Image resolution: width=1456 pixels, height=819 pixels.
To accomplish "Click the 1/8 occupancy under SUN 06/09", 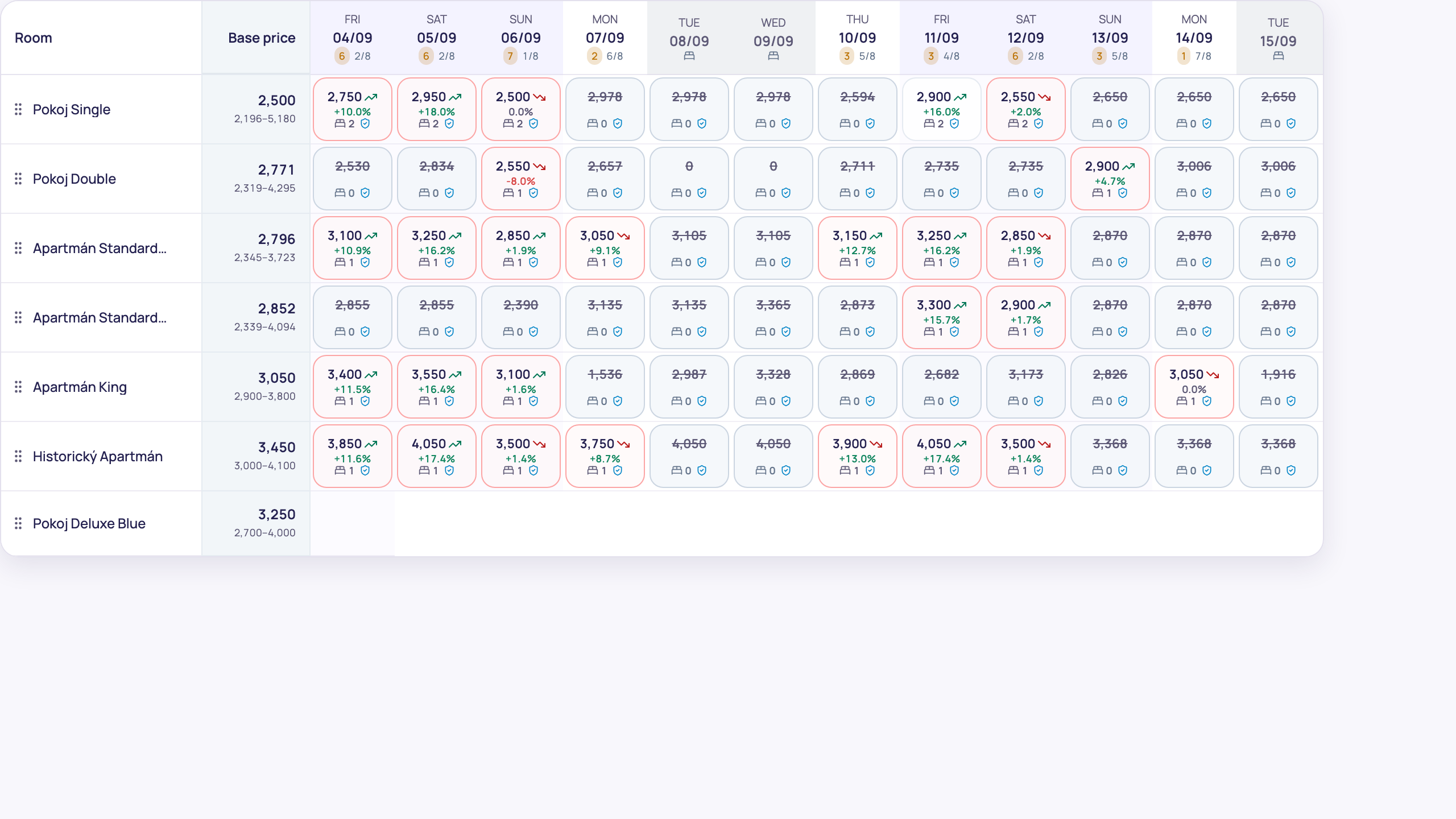I will tap(531, 56).
